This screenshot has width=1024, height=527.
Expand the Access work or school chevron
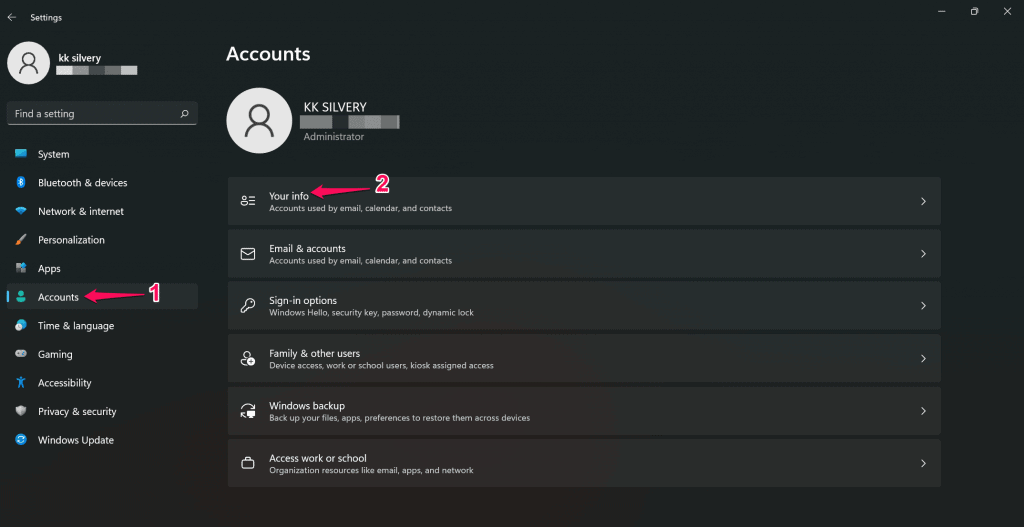923,463
